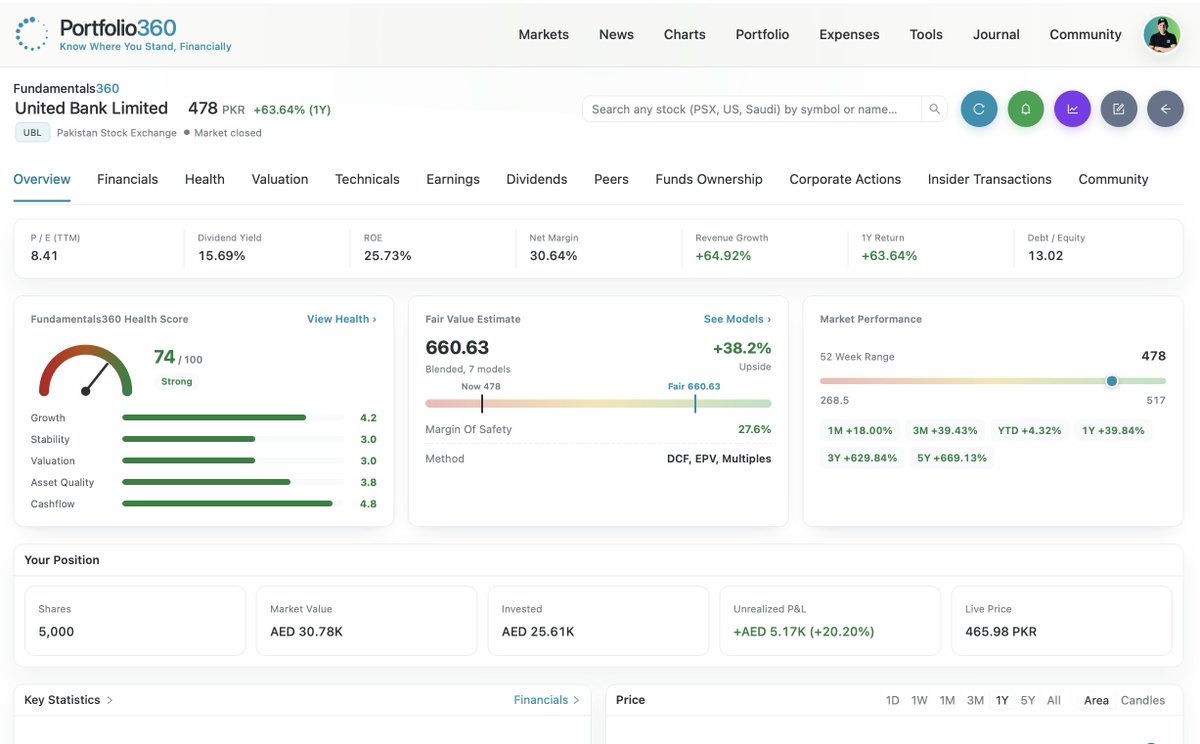Click the Portfolio360 logo
Viewport: 1200px width, 744px height.
[x=122, y=34]
